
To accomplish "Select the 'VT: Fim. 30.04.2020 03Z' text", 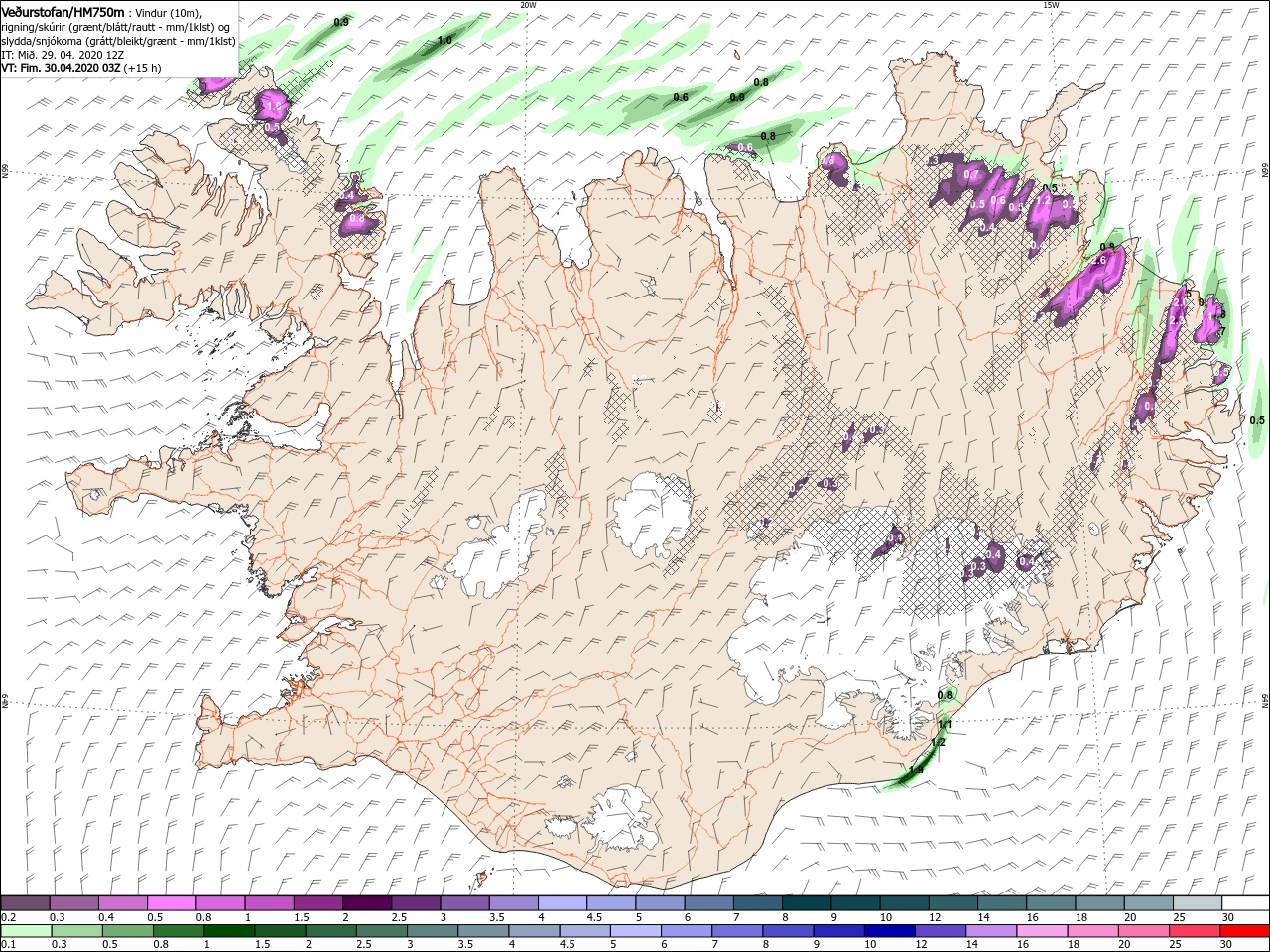I will (x=62, y=68).
